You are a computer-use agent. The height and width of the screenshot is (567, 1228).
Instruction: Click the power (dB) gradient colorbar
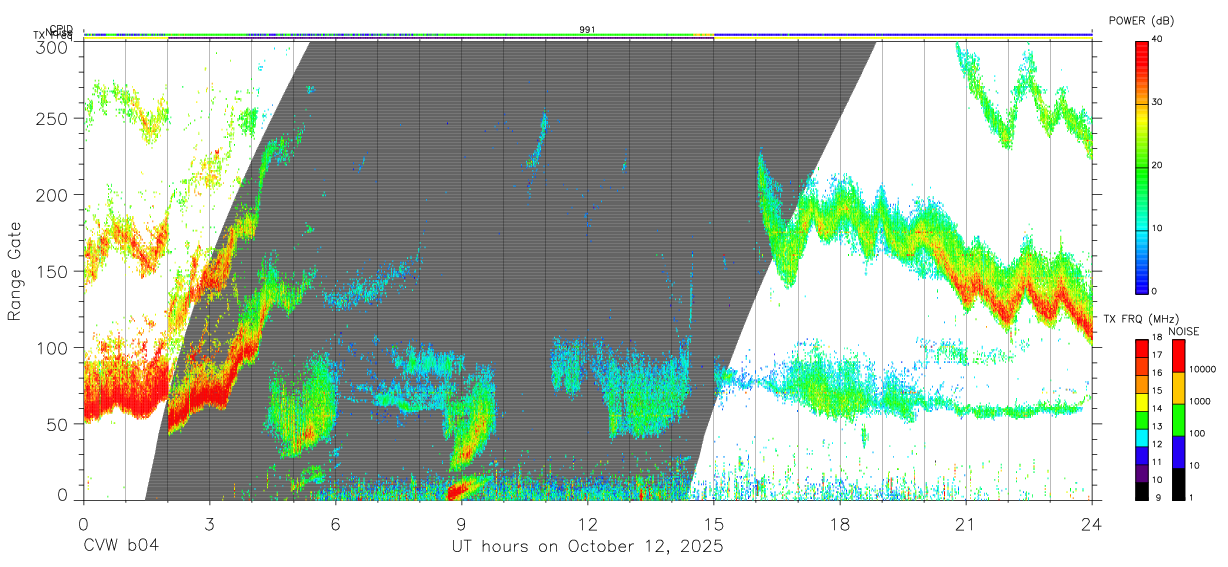click(x=1141, y=166)
